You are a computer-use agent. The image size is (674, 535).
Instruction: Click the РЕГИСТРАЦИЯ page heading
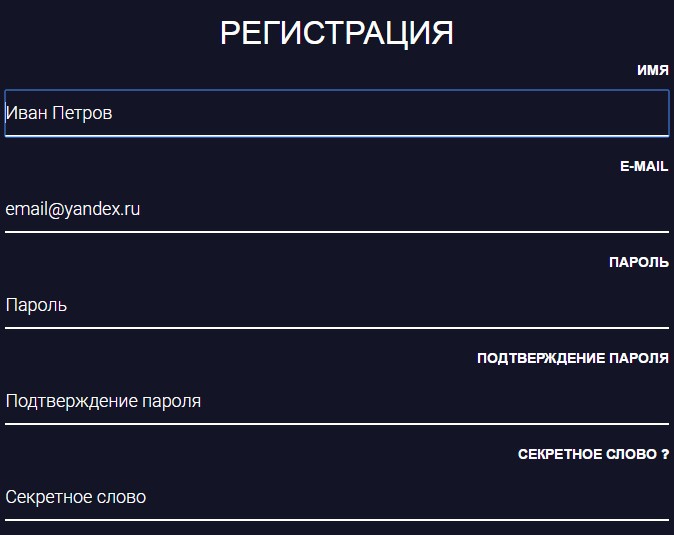(337, 33)
